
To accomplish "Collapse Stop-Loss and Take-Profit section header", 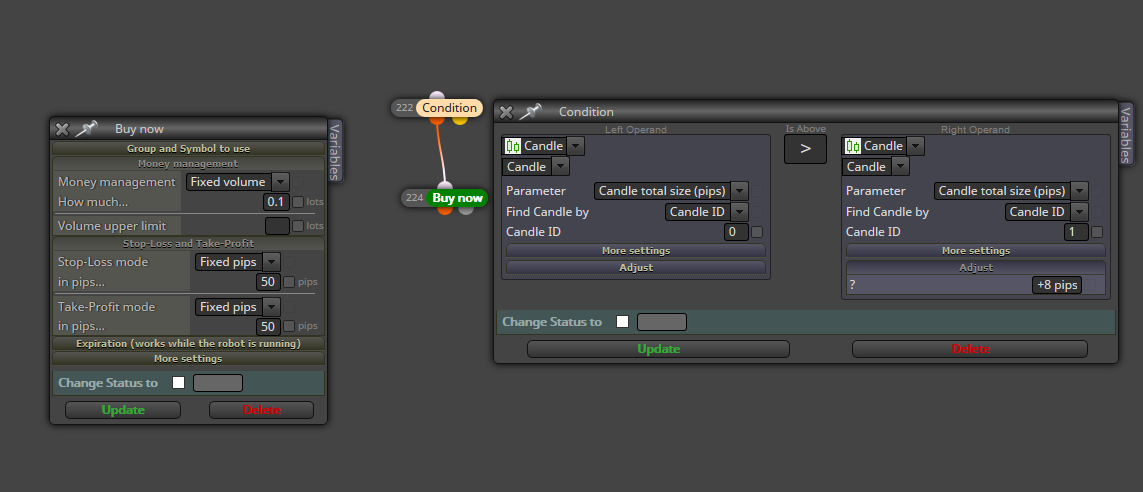I will click(188, 243).
